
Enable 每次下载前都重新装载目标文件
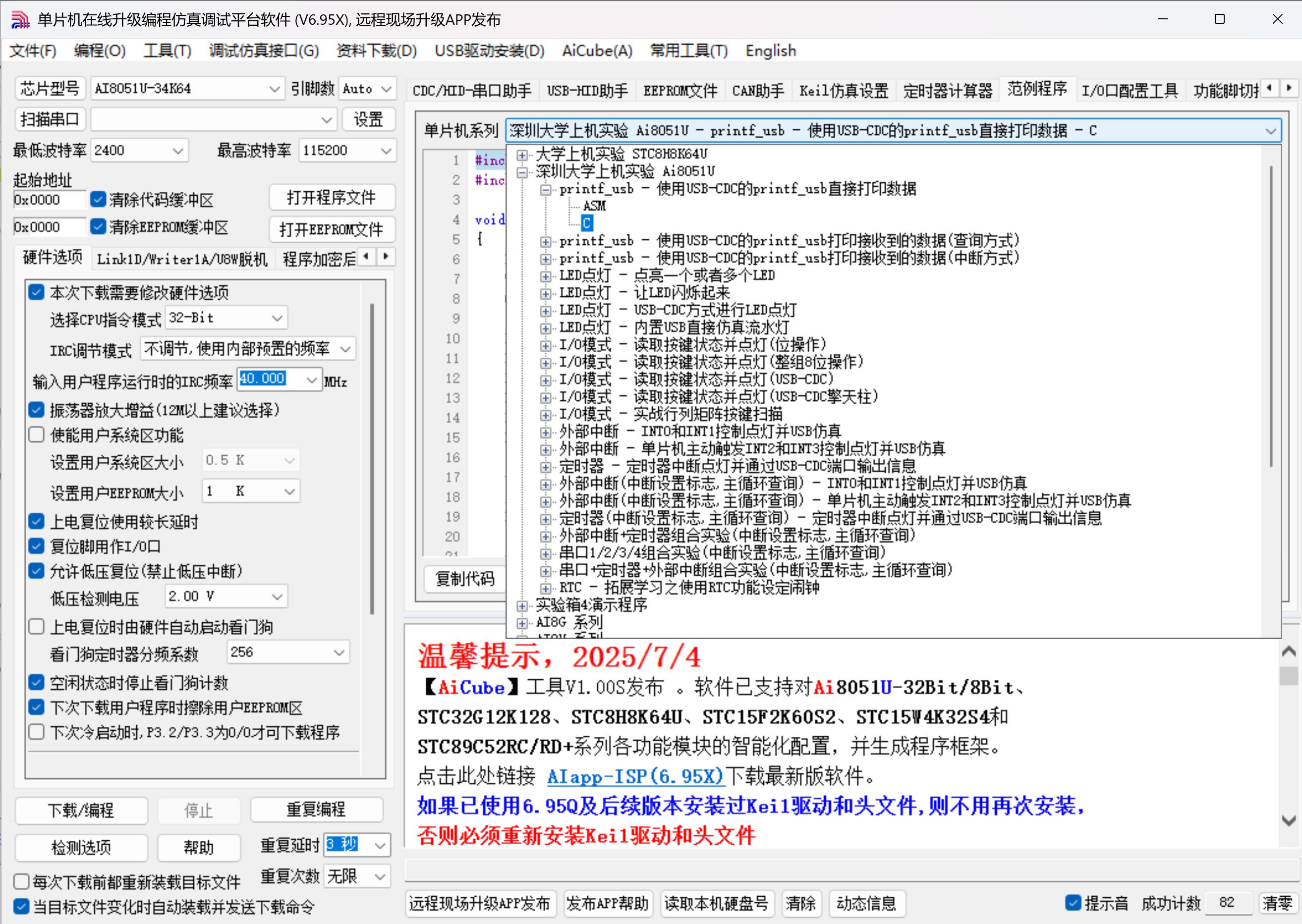pos(22,881)
